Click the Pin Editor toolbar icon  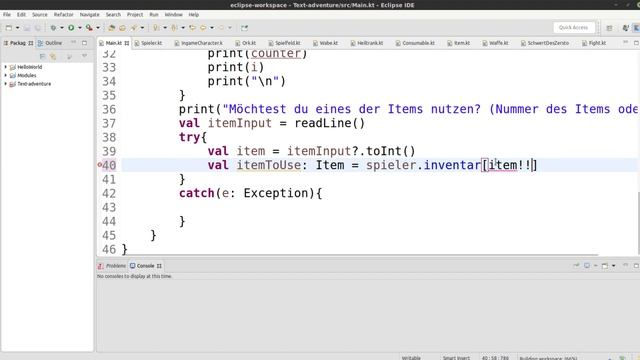(x=244, y=28)
